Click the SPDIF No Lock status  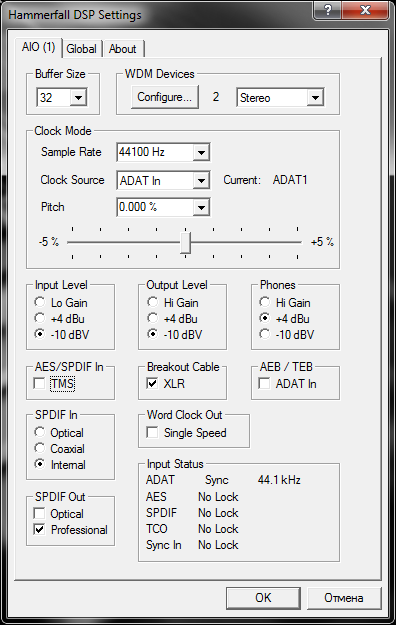[x=218, y=513]
